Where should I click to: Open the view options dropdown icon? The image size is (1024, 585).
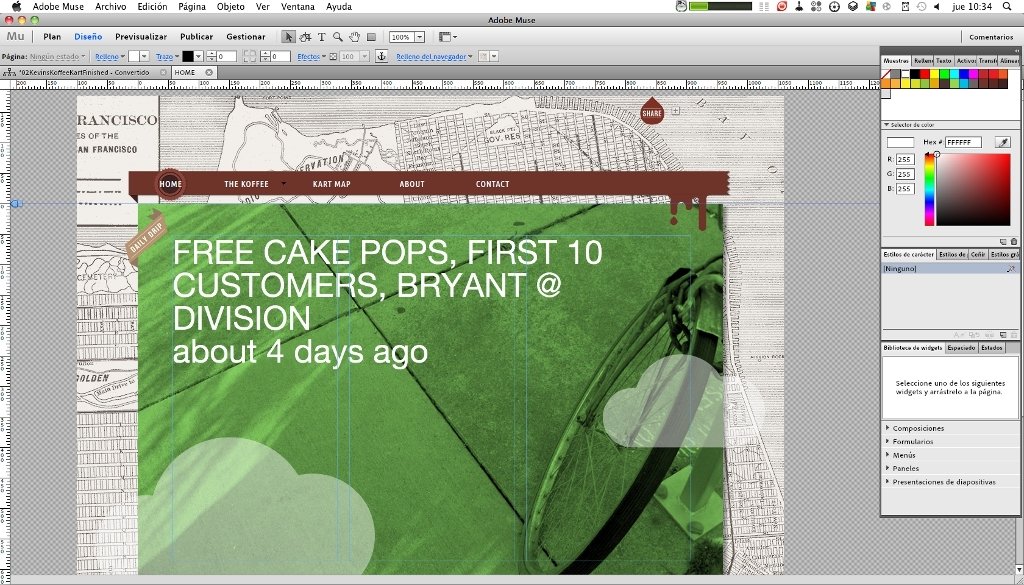point(448,37)
